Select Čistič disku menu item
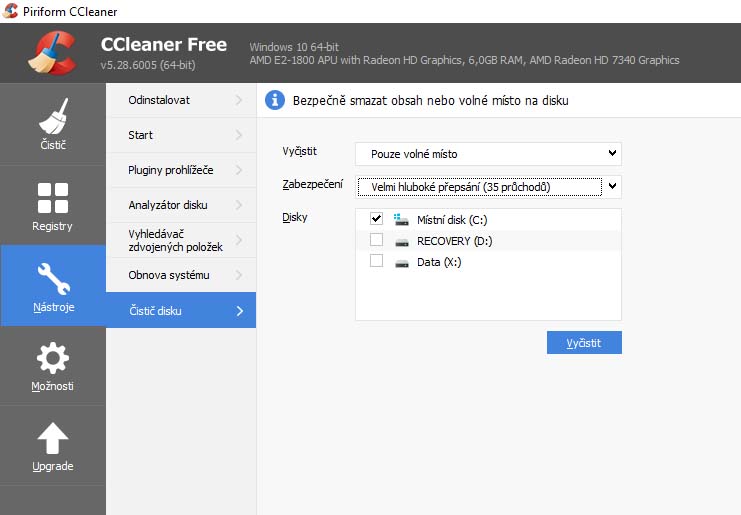This screenshot has height=515, width=741. (x=181, y=310)
